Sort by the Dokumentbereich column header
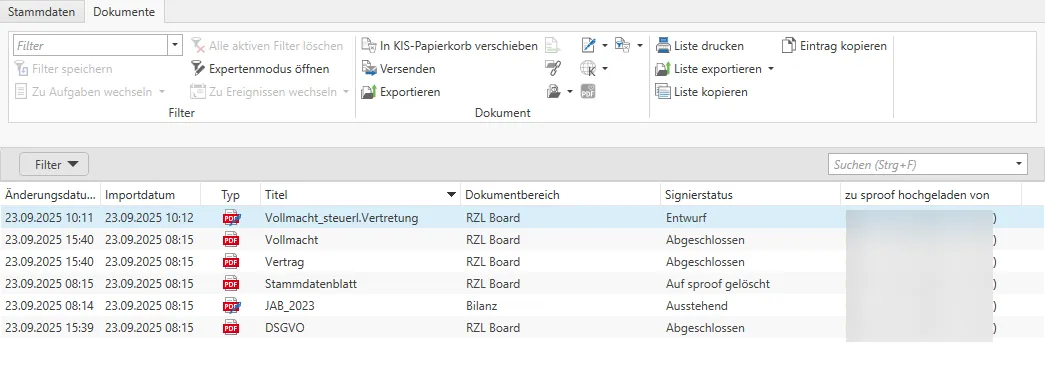 click(x=560, y=195)
